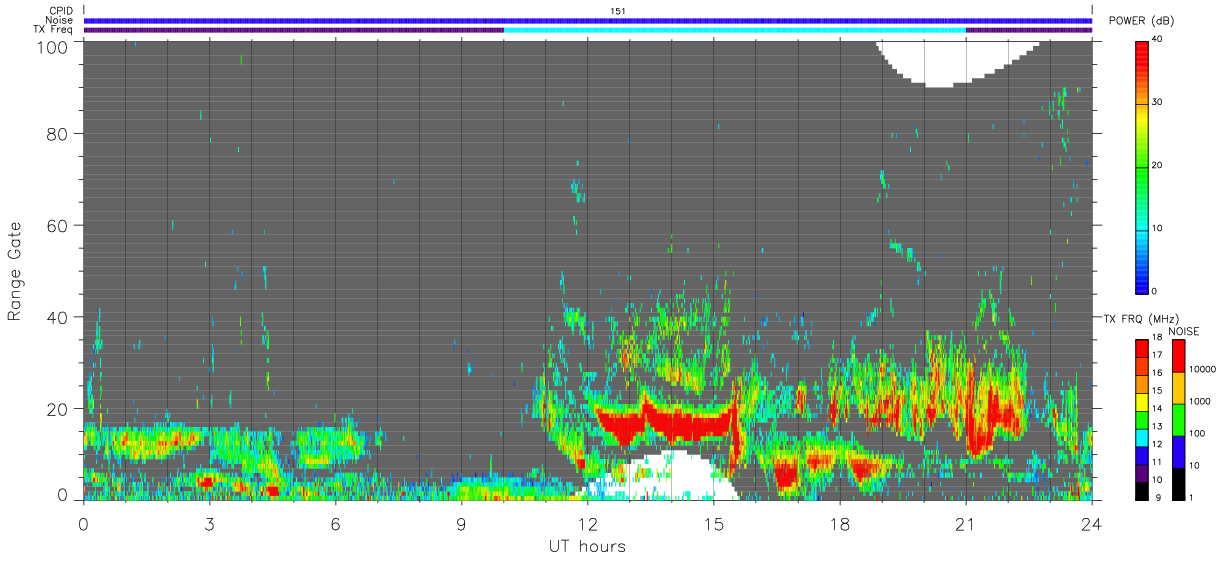This screenshot has height=567, width=1228.
Task: Pick the purple 10-11 MHz TX FRQ swatch
Action: (x=1142, y=472)
